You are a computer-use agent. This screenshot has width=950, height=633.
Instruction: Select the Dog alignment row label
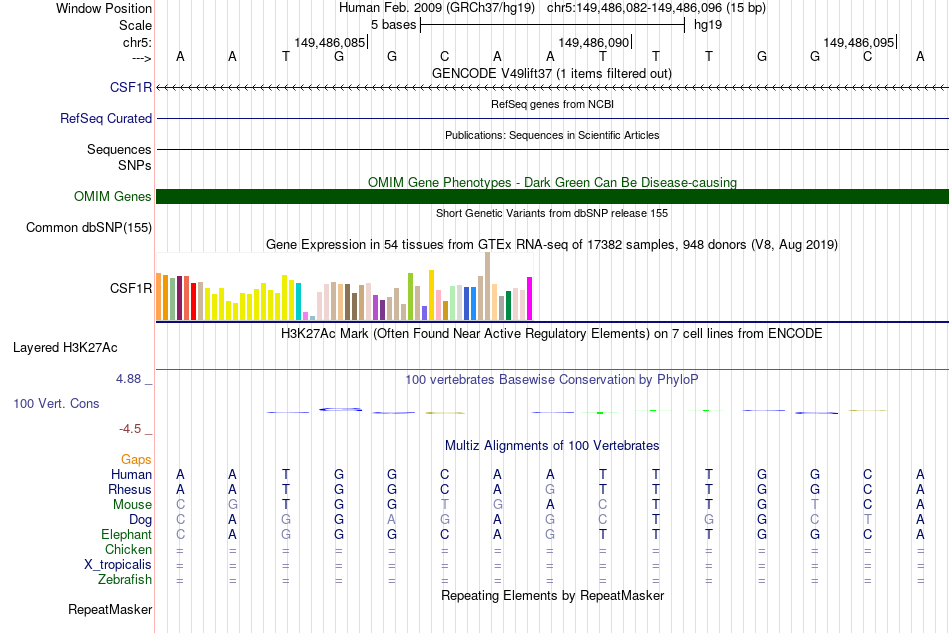coord(140,520)
